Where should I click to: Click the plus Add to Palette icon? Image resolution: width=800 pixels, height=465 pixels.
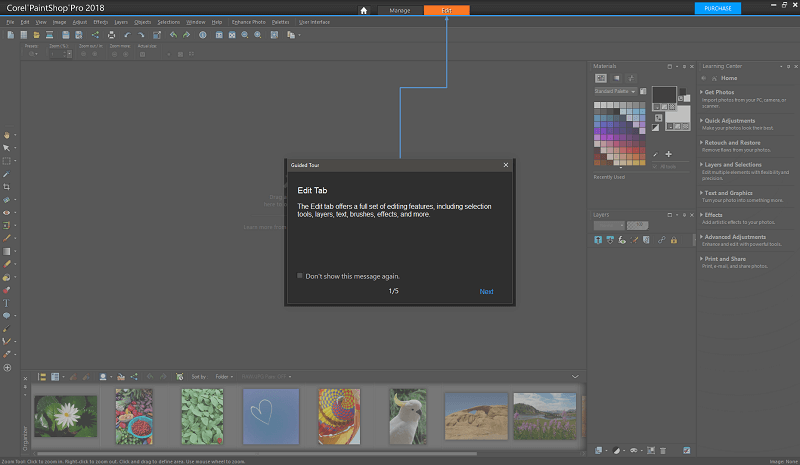point(668,154)
